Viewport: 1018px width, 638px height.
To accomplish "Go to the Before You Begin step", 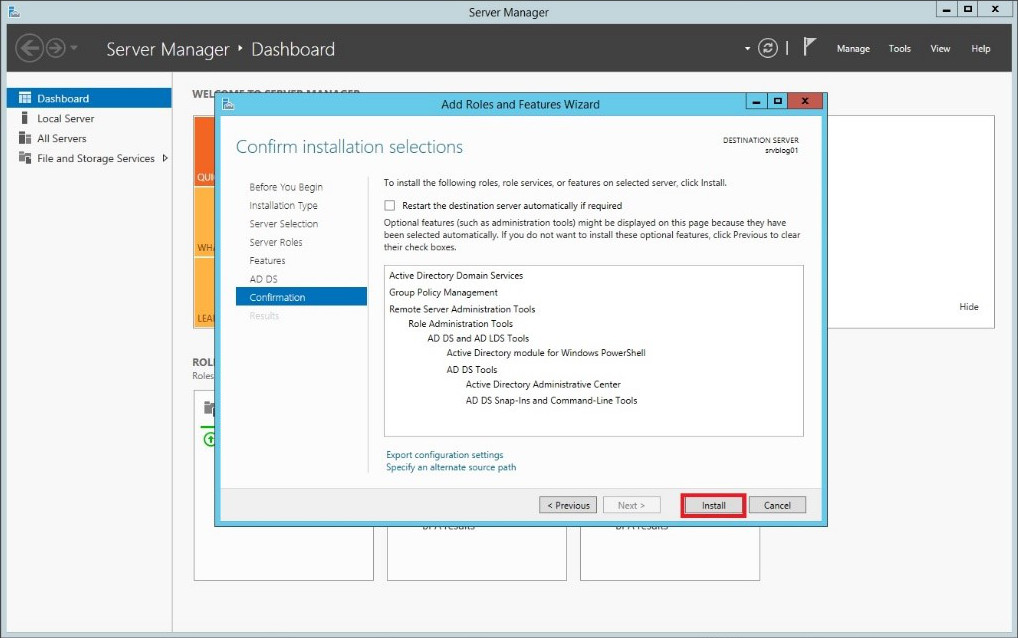I will tap(286, 187).
